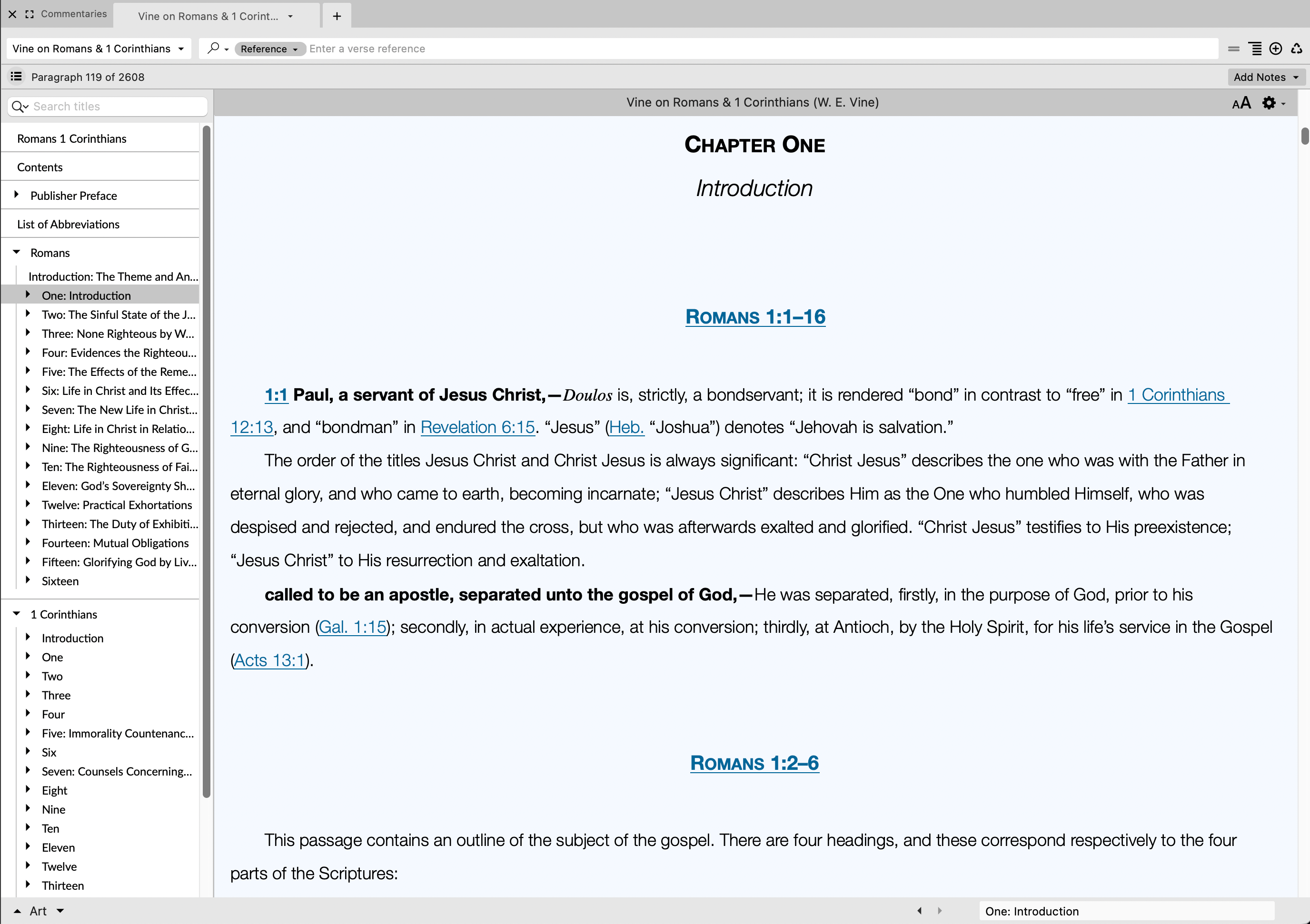Click the indented outline lines icon

(1255, 49)
